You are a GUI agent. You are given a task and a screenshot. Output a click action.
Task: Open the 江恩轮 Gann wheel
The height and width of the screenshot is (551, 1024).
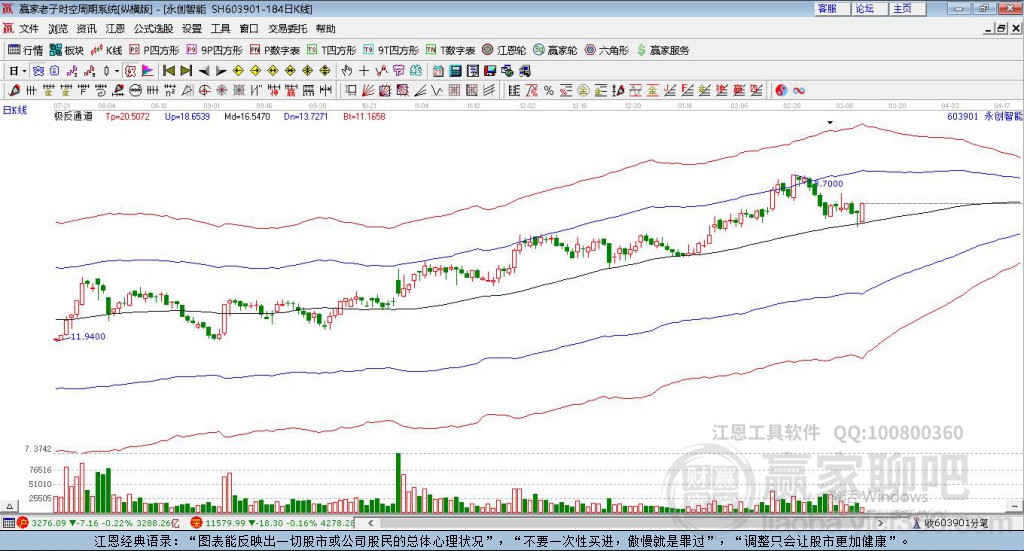click(x=504, y=50)
